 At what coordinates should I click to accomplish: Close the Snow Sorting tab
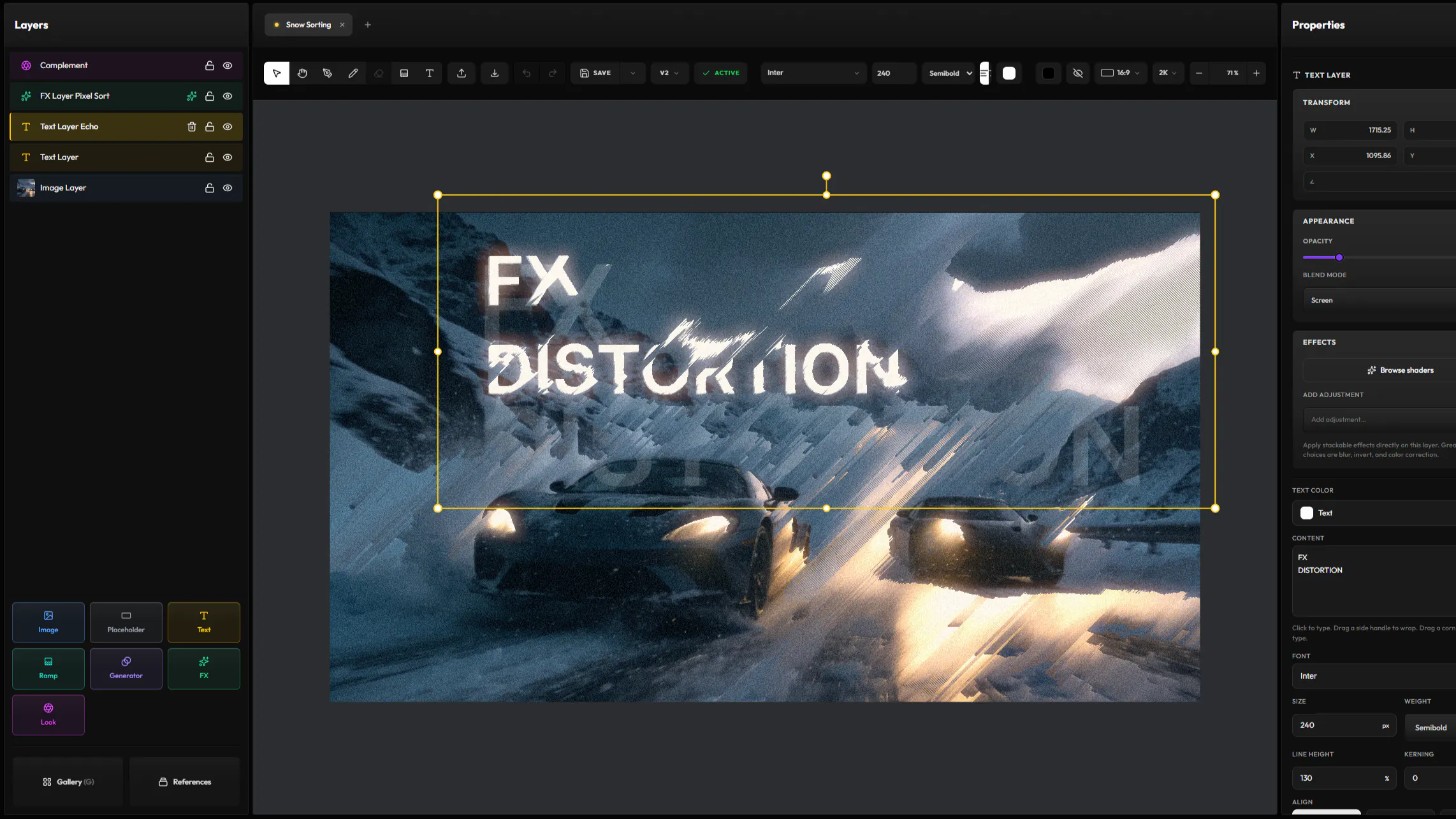tap(342, 25)
